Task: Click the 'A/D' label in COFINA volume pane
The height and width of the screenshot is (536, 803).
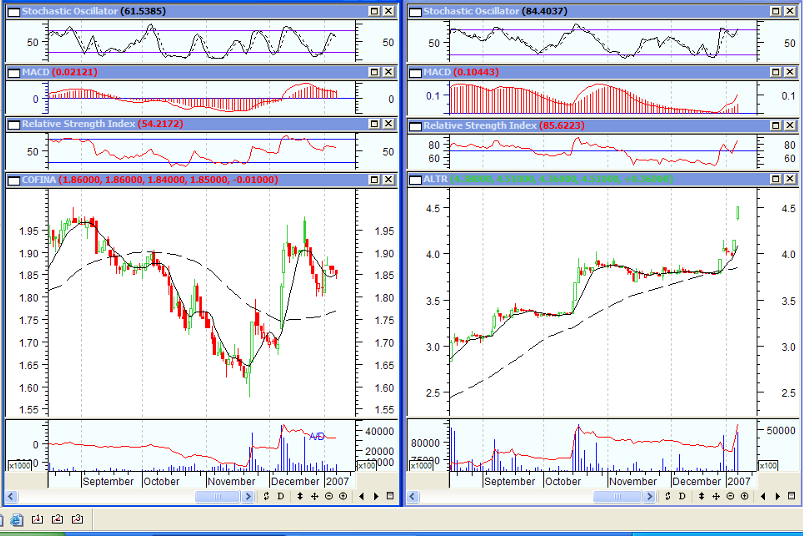Action: [317, 436]
